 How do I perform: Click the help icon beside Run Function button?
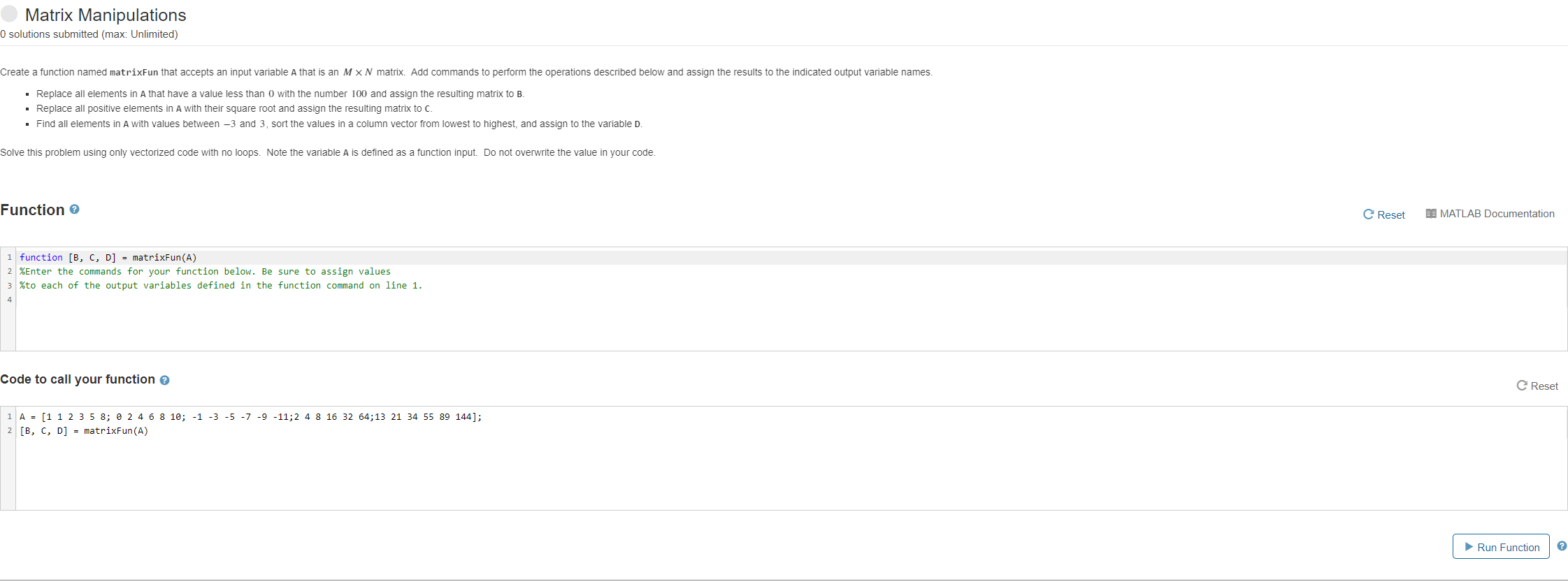[x=1560, y=546]
